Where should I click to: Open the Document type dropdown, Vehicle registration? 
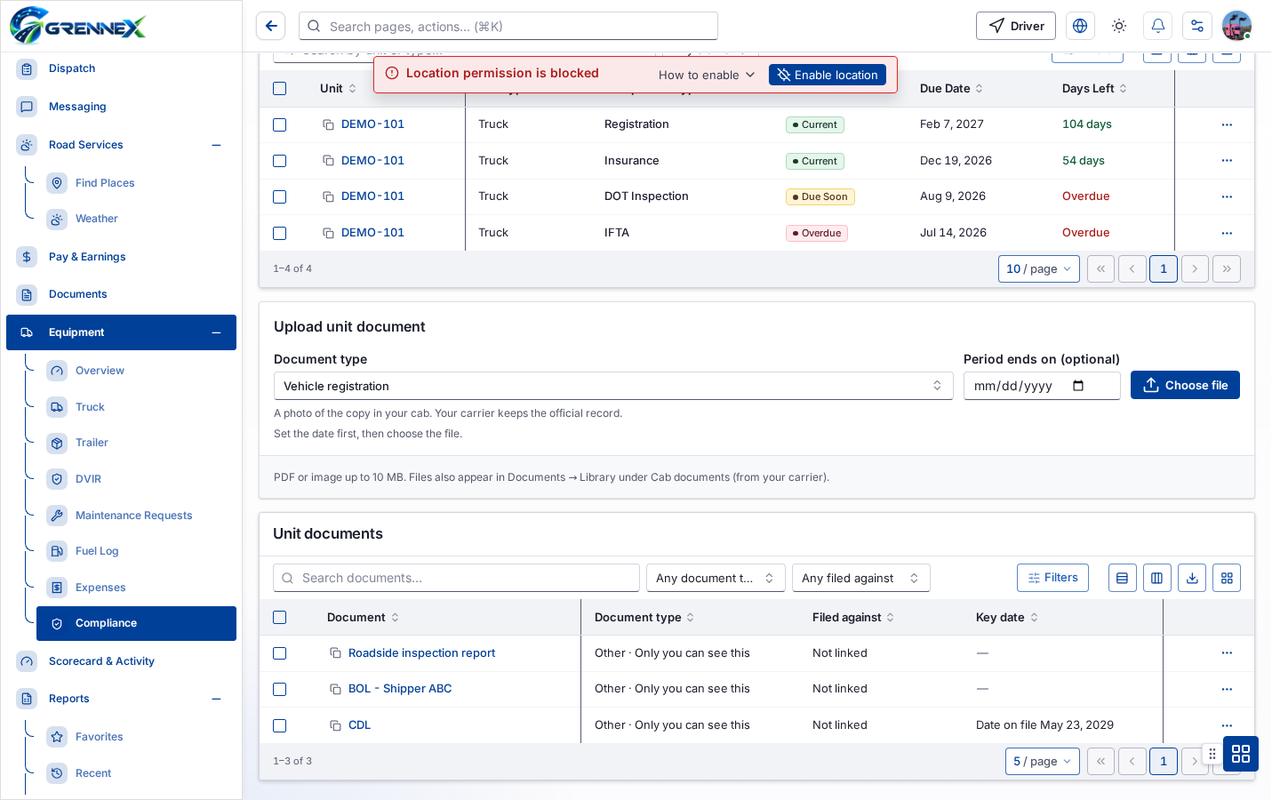tap(613, 386)
